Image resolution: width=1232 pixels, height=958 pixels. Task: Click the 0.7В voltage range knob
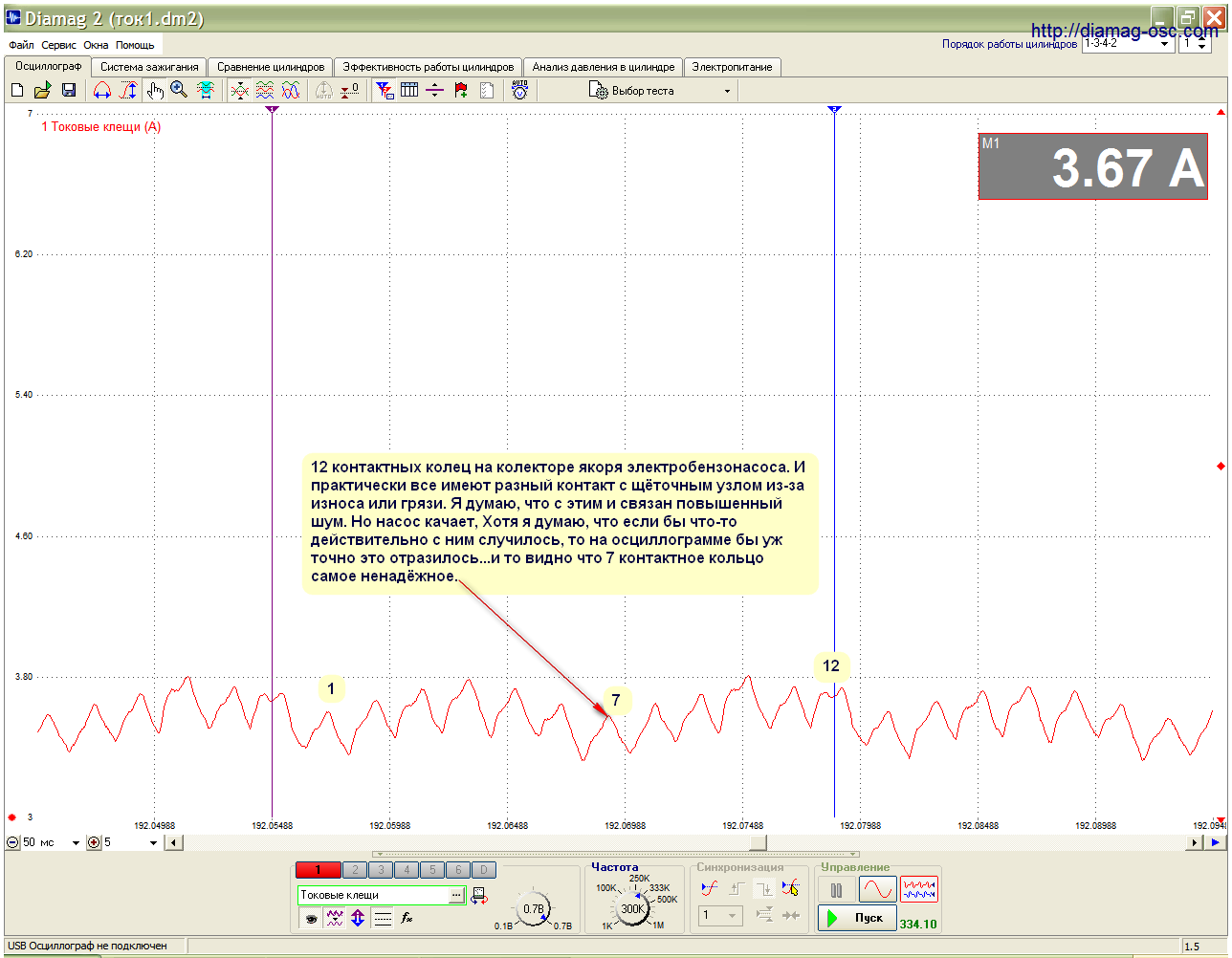coord(533,908)
